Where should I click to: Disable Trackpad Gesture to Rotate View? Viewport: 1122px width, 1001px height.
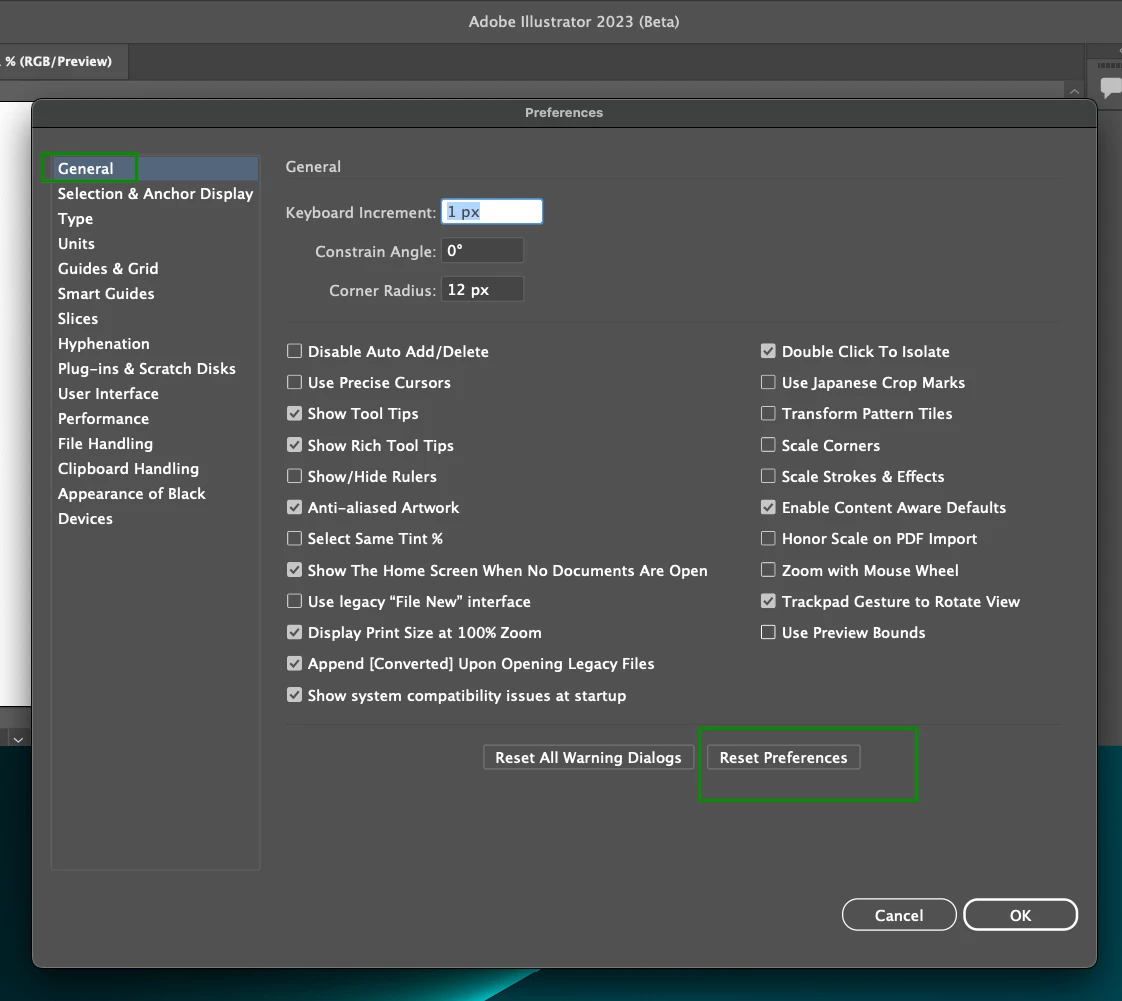[768, 601]
